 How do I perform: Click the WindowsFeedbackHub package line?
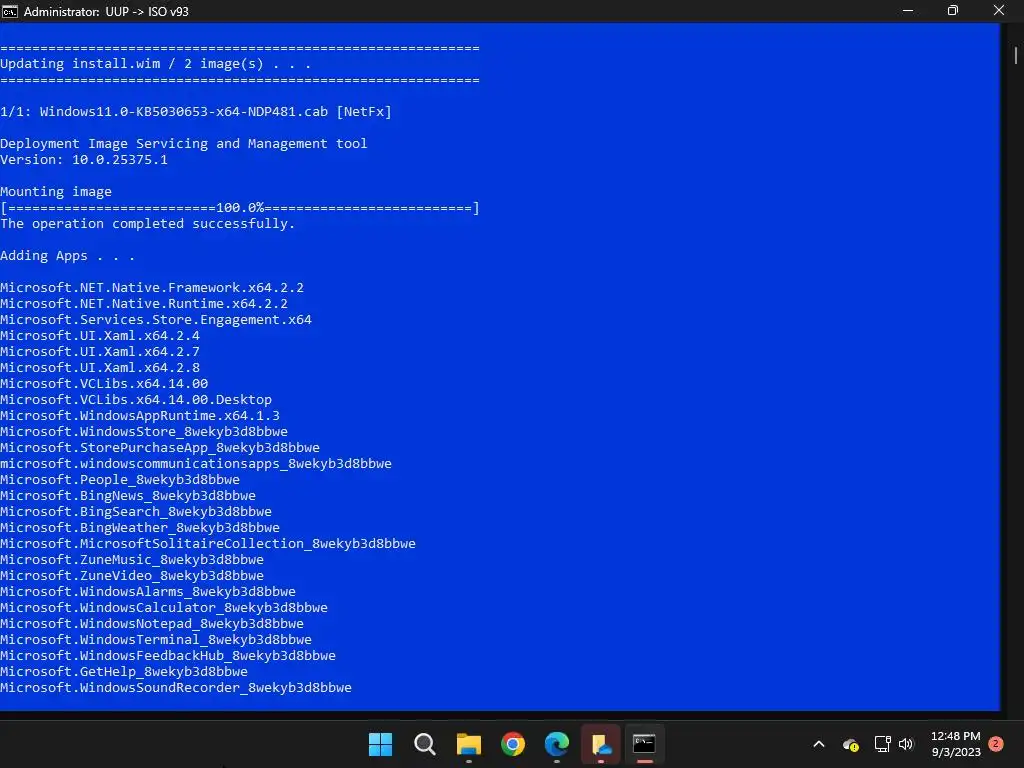tap(168, 656)
